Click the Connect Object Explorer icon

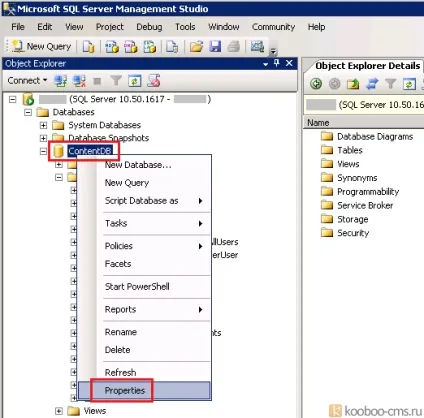coord(60,81)
